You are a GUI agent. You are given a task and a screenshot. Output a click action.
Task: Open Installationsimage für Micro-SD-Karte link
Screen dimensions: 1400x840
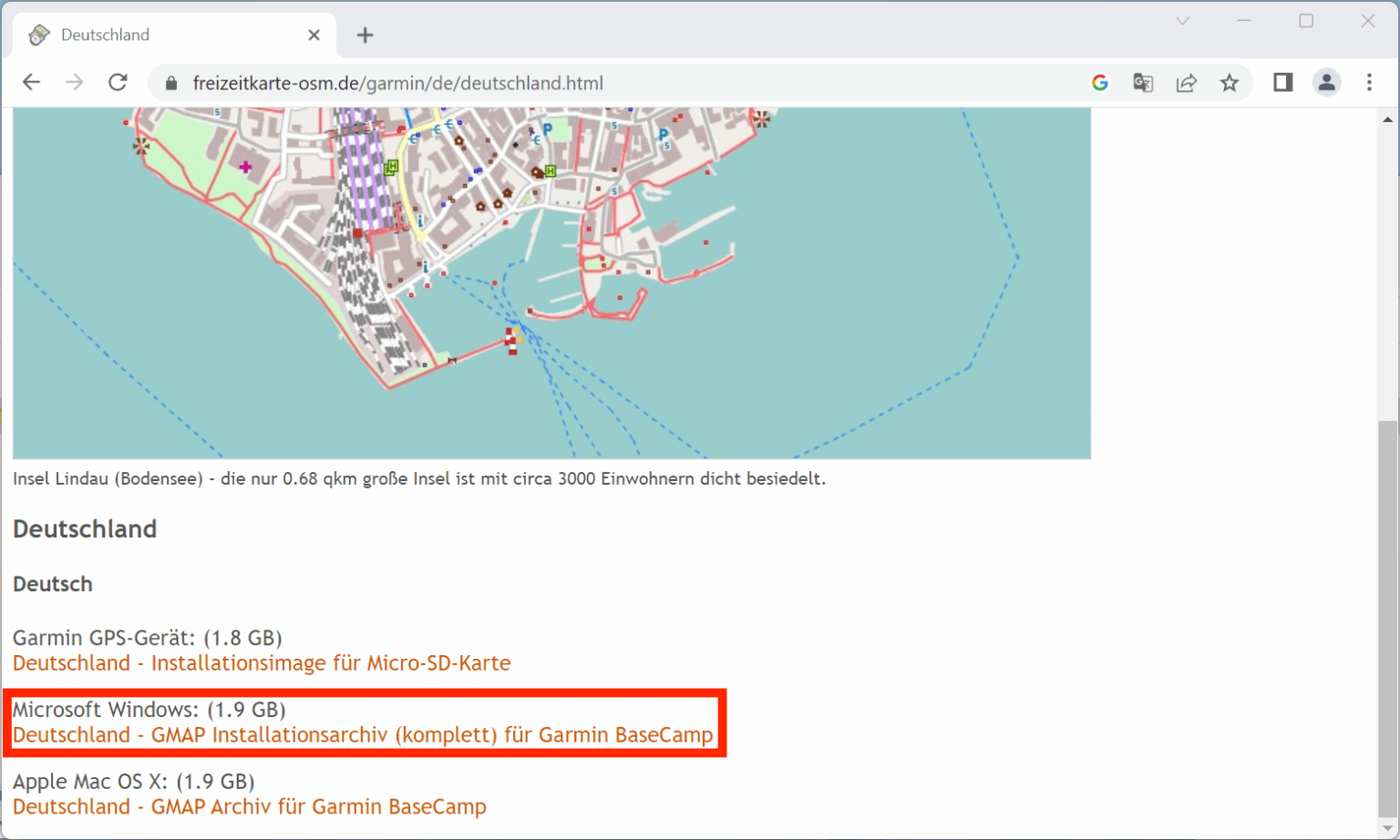(x=261, y=663)
